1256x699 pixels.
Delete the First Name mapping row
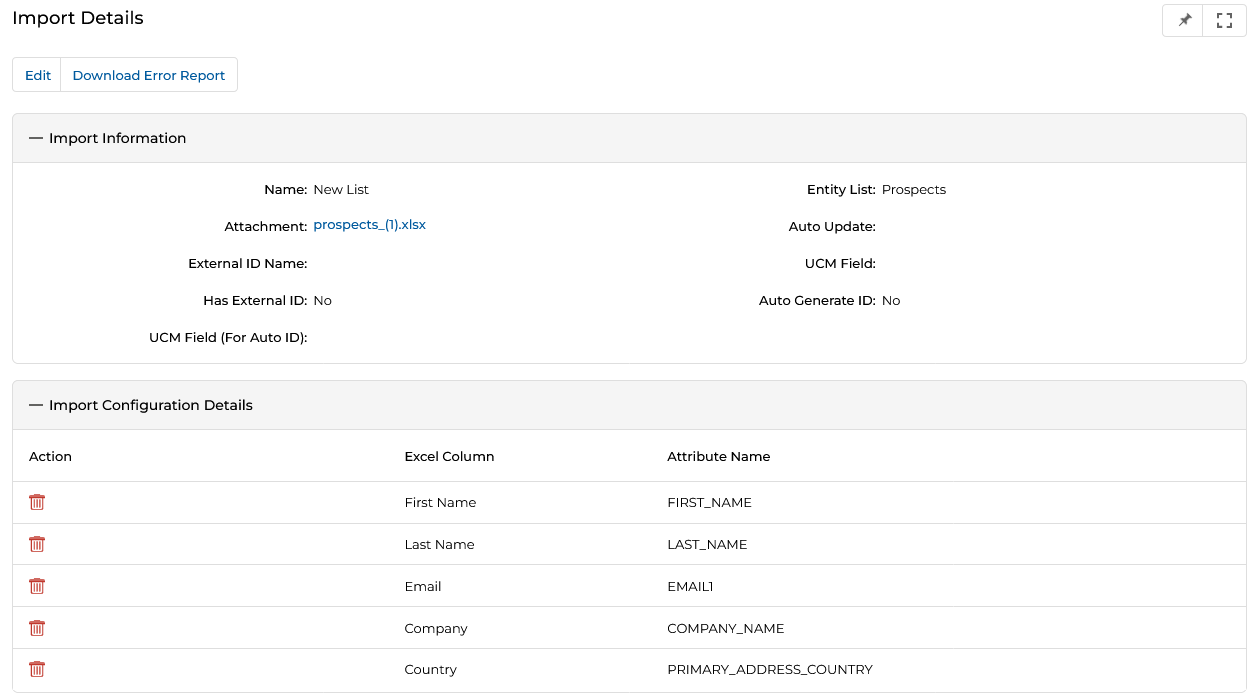point(37,502)
